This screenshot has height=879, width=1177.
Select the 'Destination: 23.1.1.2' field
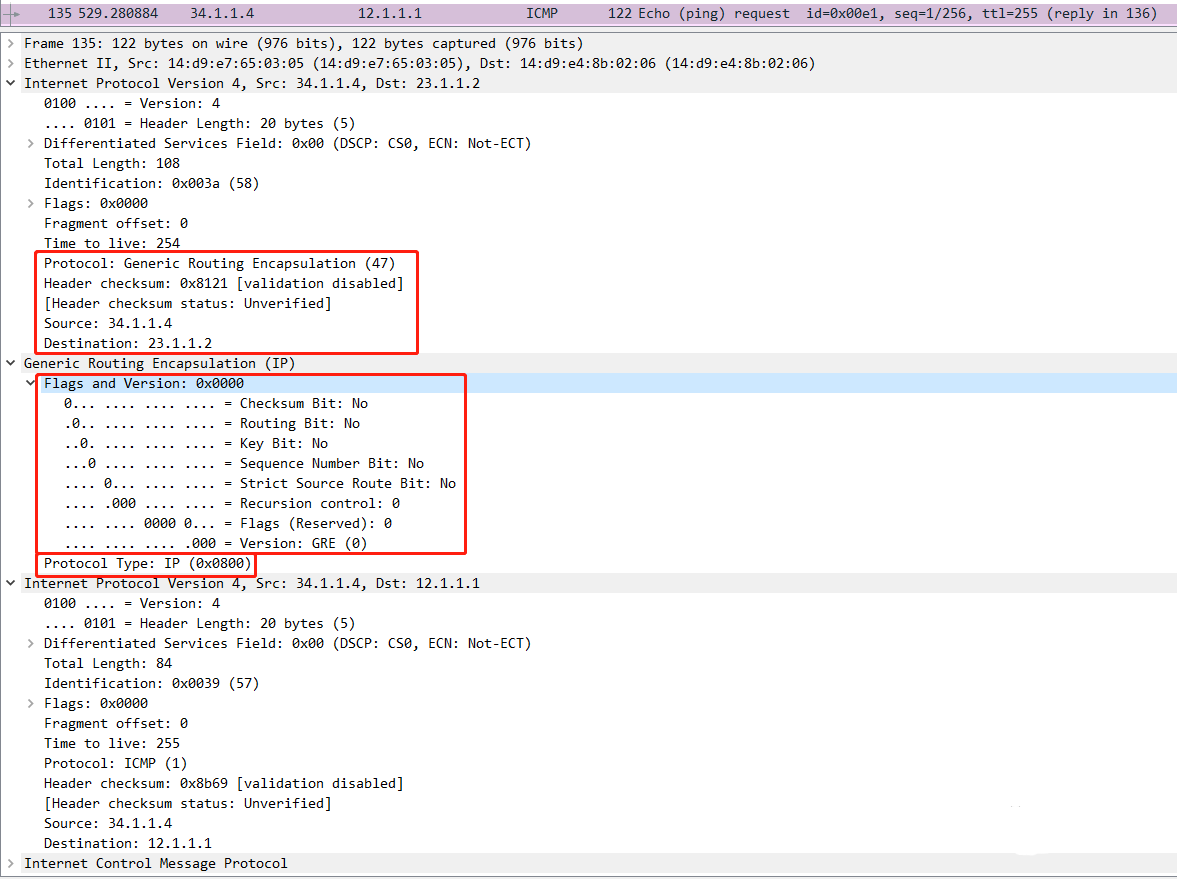pyautogui.click(x=128, y=344)
